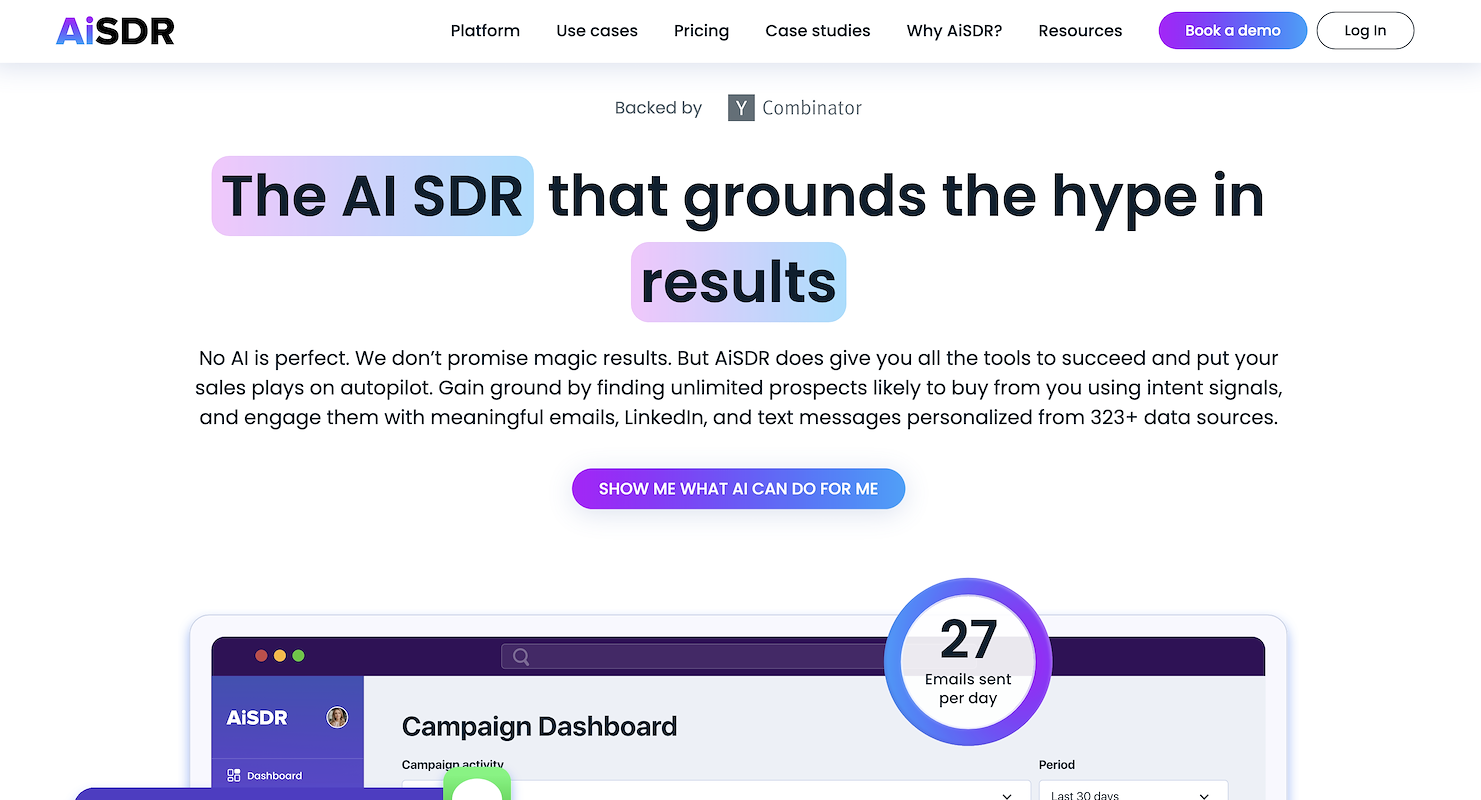The height and width of the screenshot is (800, 1481).
Task: Click the 'Backed by' label
Action: 658,108
